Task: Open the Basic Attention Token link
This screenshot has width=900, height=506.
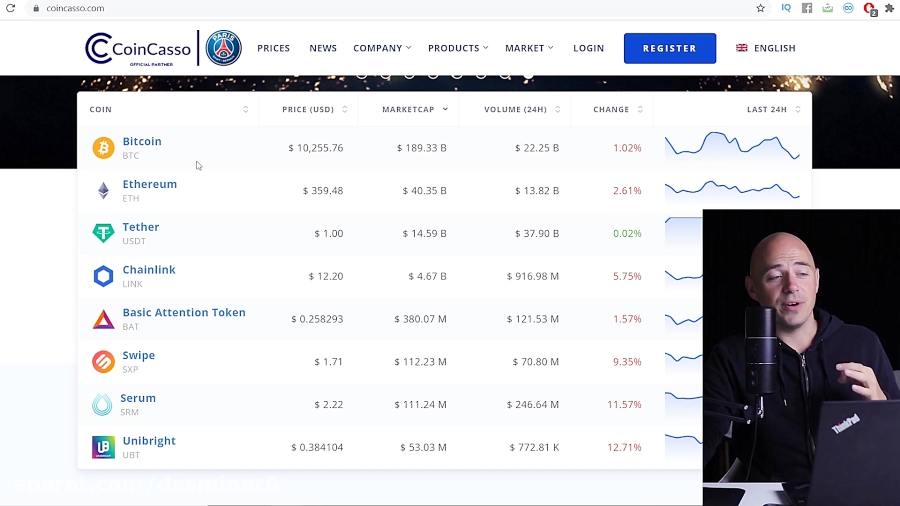Action: pos(184,312)
